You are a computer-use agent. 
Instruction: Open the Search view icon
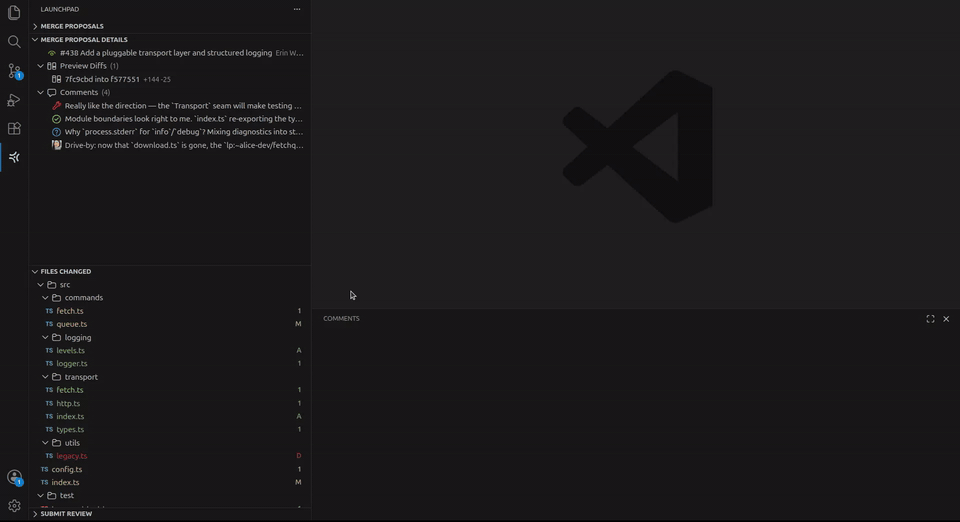[x=14, y=42]
